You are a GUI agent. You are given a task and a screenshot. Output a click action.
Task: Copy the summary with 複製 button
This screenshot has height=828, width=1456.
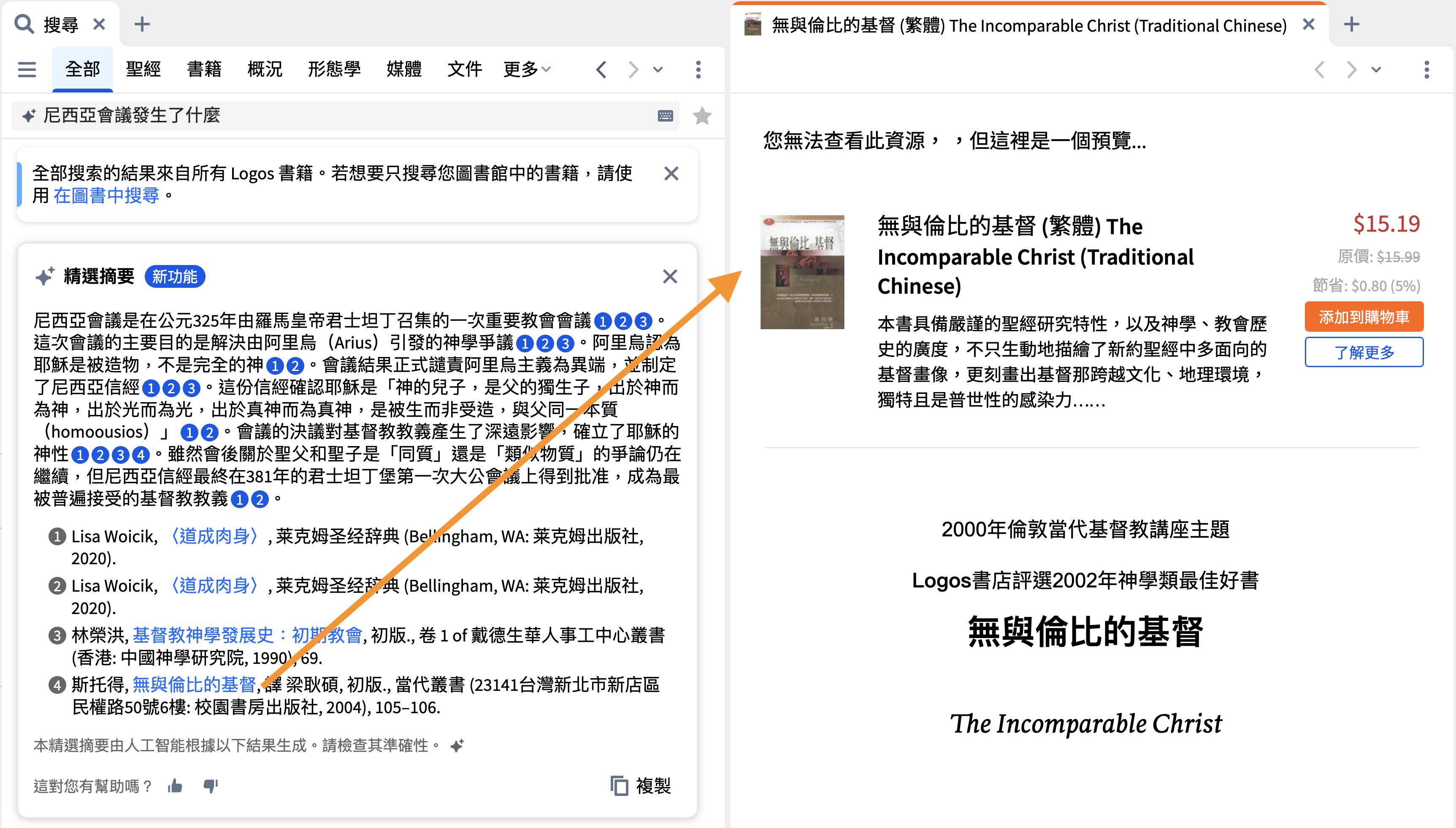click(641, 786)
